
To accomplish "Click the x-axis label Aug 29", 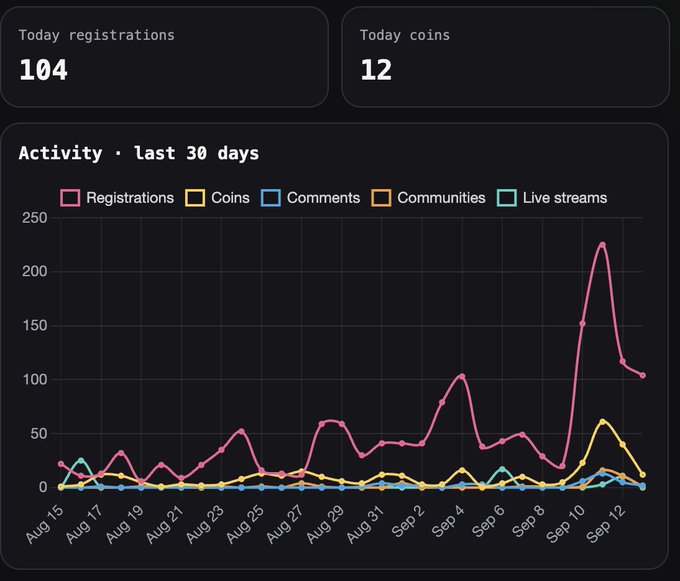I will [326, 525].
